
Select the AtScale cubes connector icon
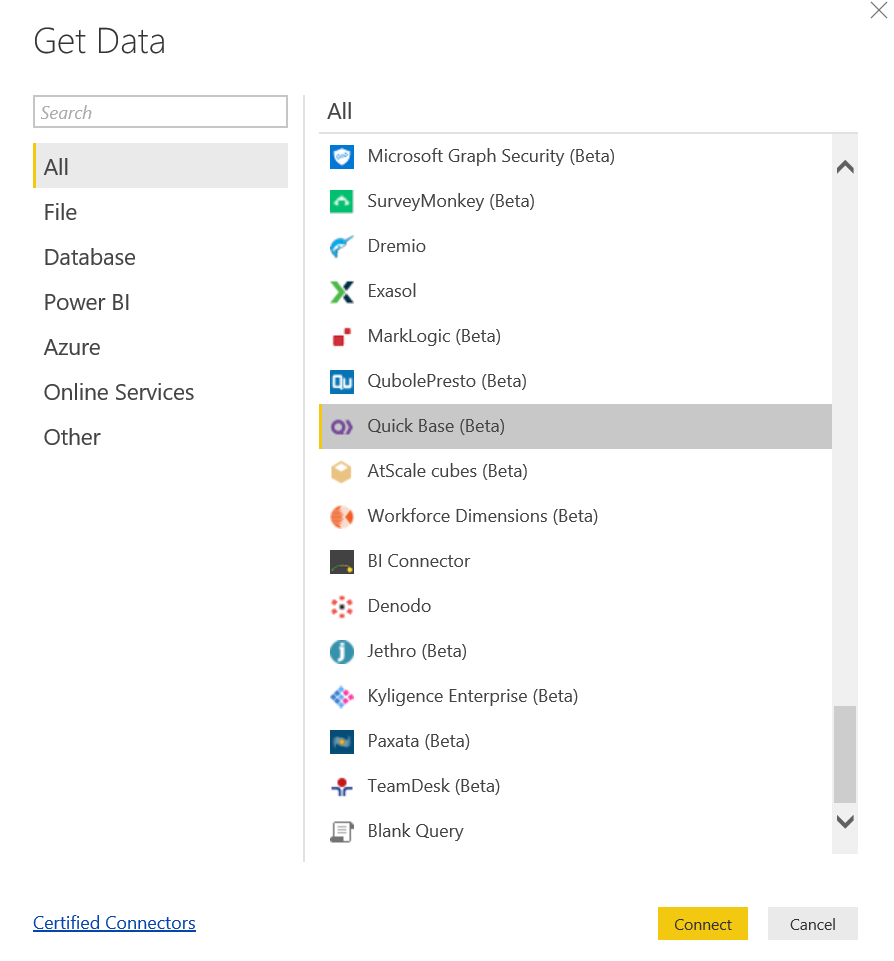(341, 471)
